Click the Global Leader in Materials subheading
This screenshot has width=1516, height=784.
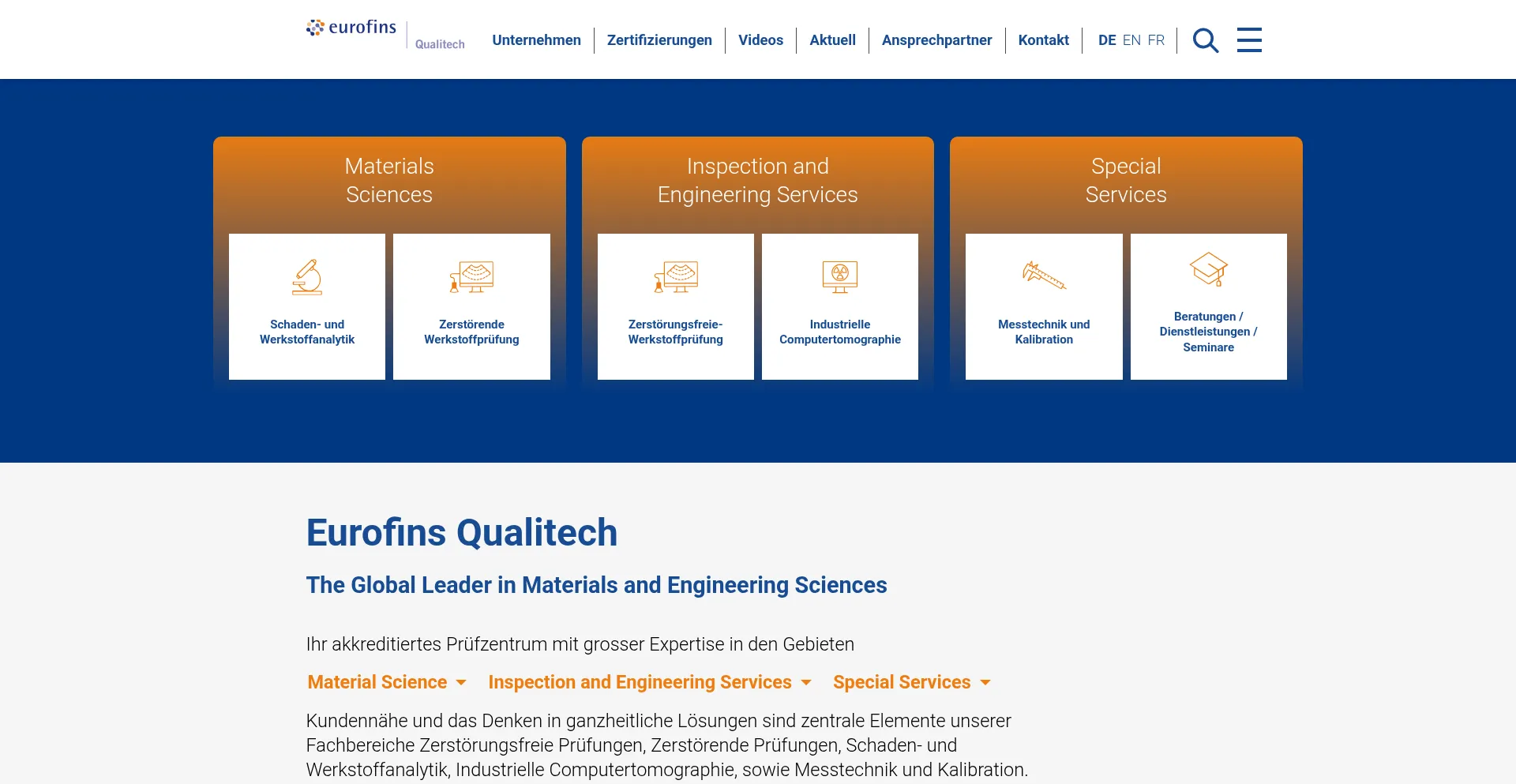pyautogui.click(x=597, y=585)
